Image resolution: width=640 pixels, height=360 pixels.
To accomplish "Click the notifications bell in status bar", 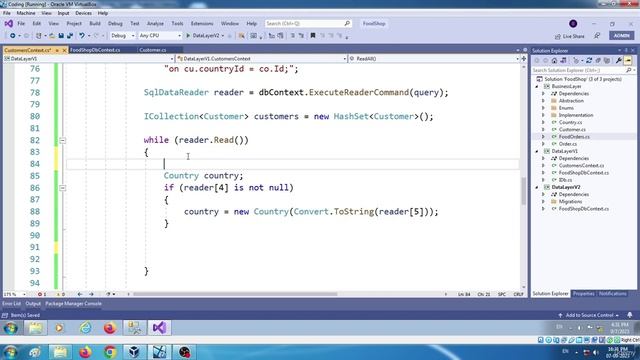I will coord(630,315).
